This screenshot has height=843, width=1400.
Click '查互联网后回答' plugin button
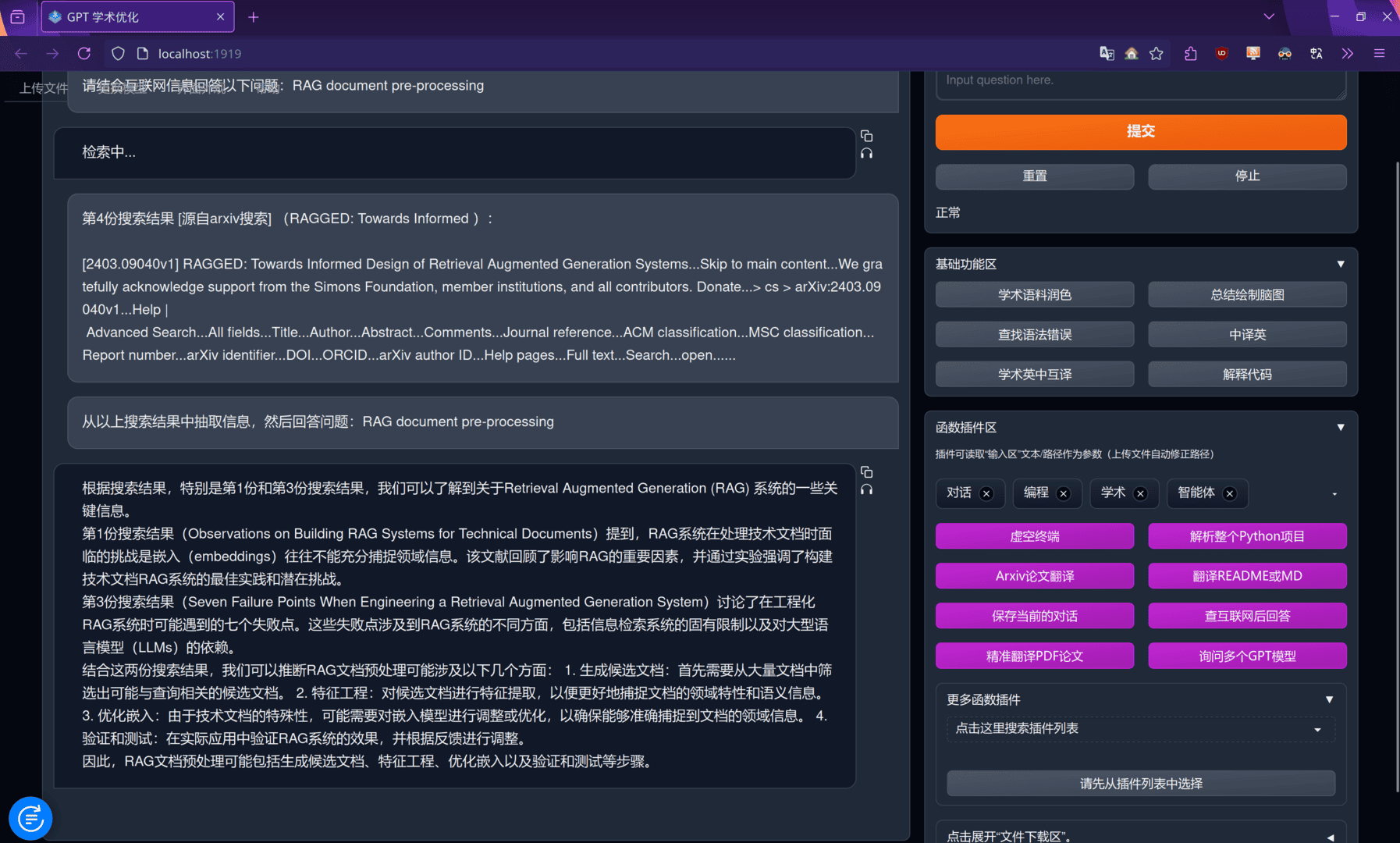coord(1247,616)
